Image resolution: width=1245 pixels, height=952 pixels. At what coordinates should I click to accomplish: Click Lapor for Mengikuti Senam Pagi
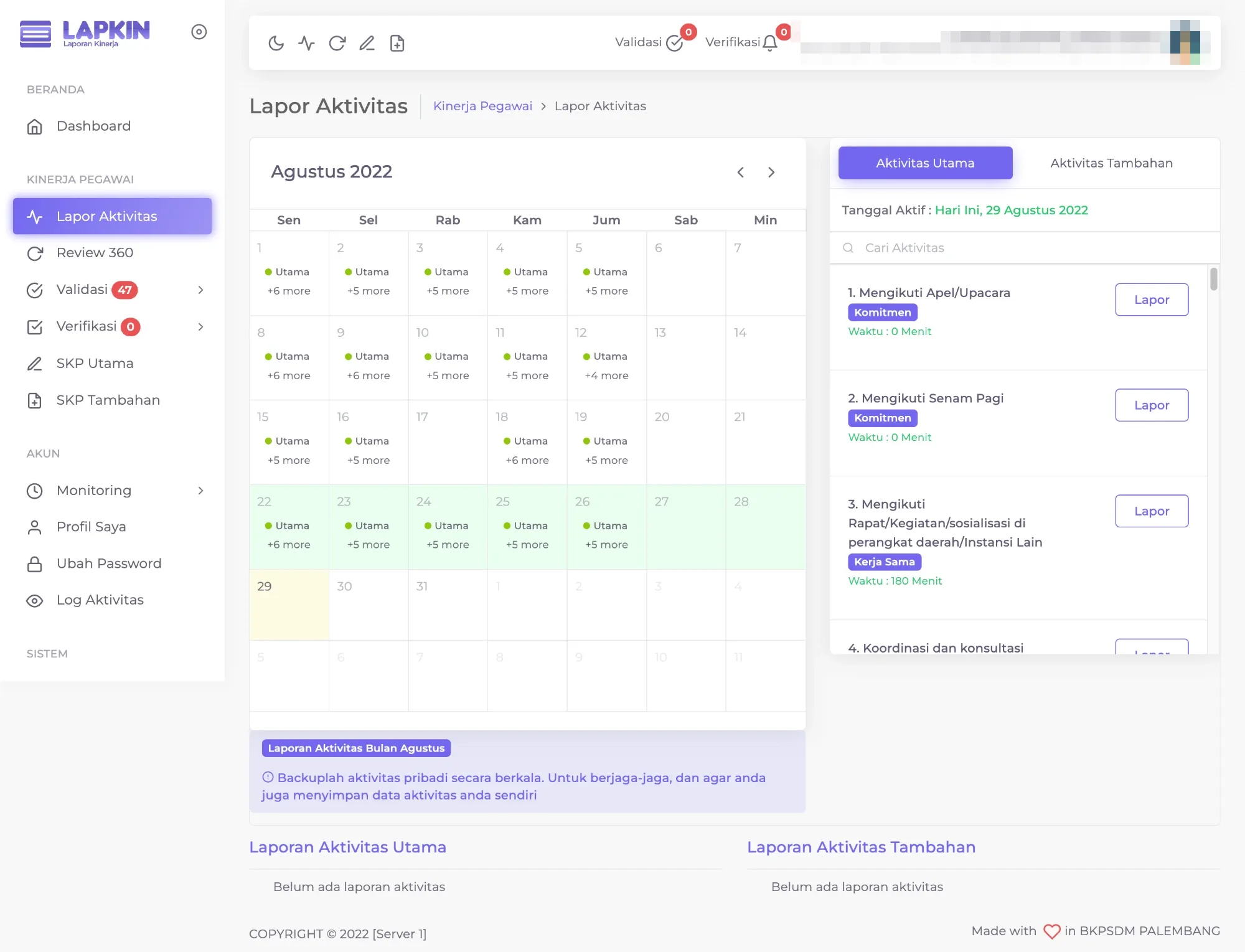tap(1152, 405)
